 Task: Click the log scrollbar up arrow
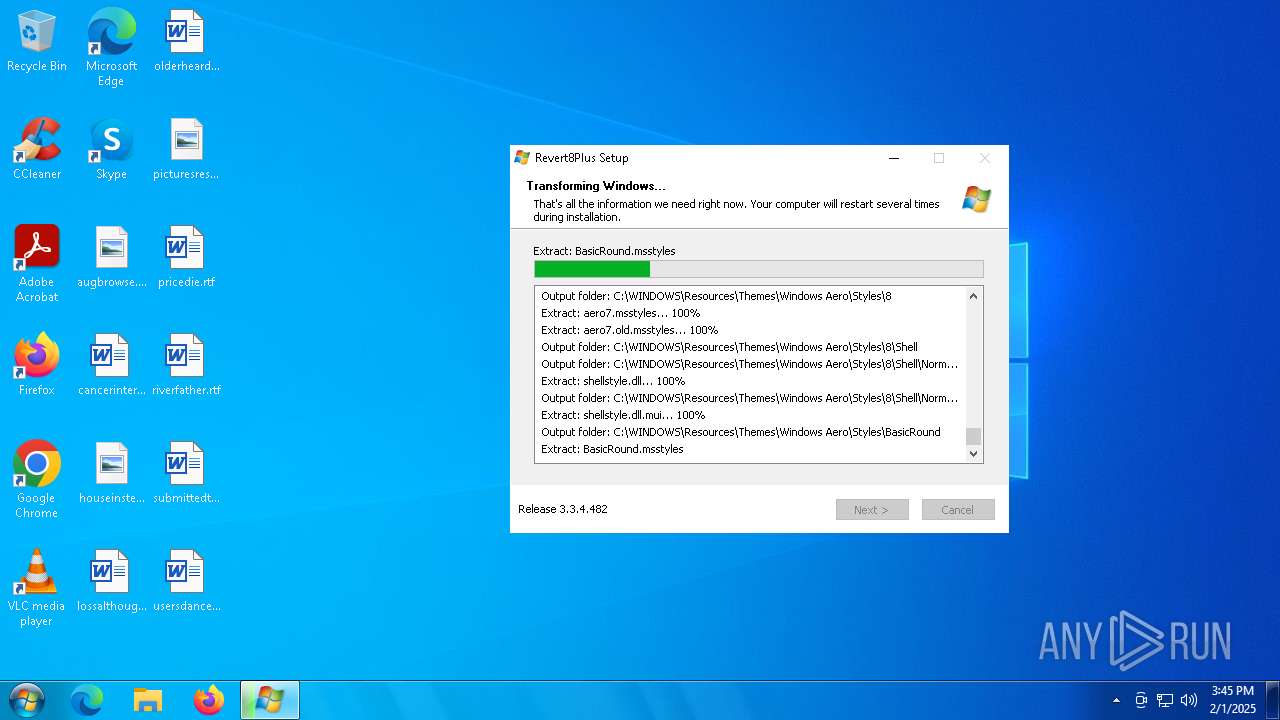974,296
